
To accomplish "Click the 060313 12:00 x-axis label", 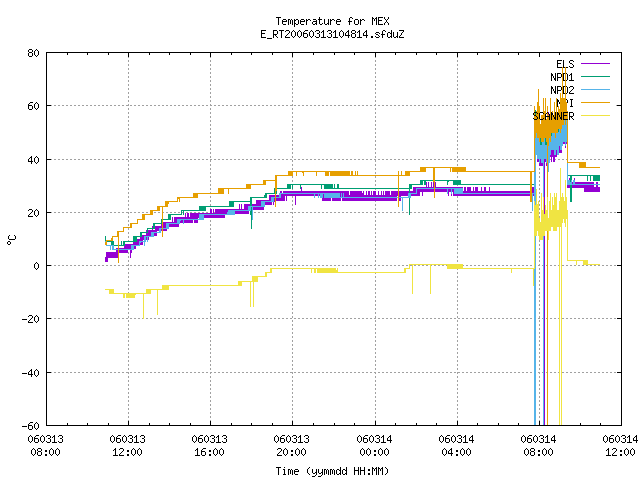I will [127, 446].
